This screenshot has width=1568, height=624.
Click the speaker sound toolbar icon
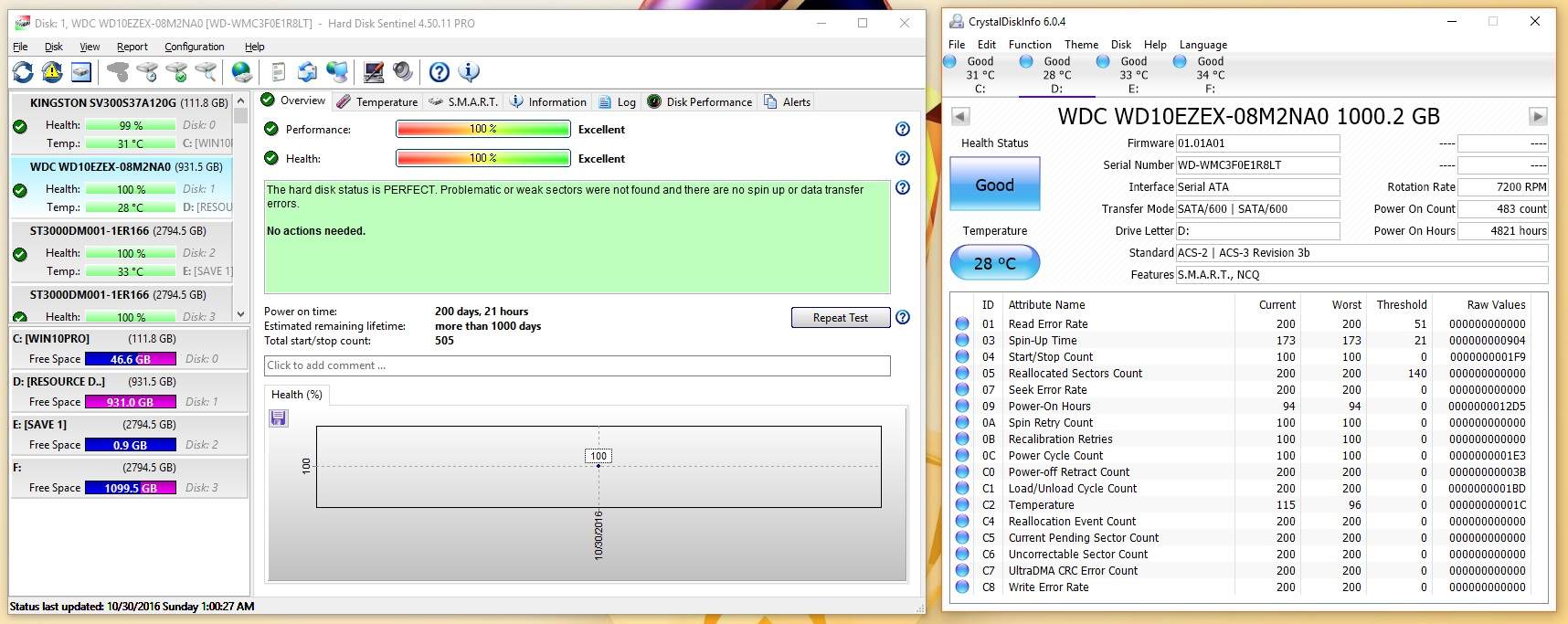click(x=403, y=71)
